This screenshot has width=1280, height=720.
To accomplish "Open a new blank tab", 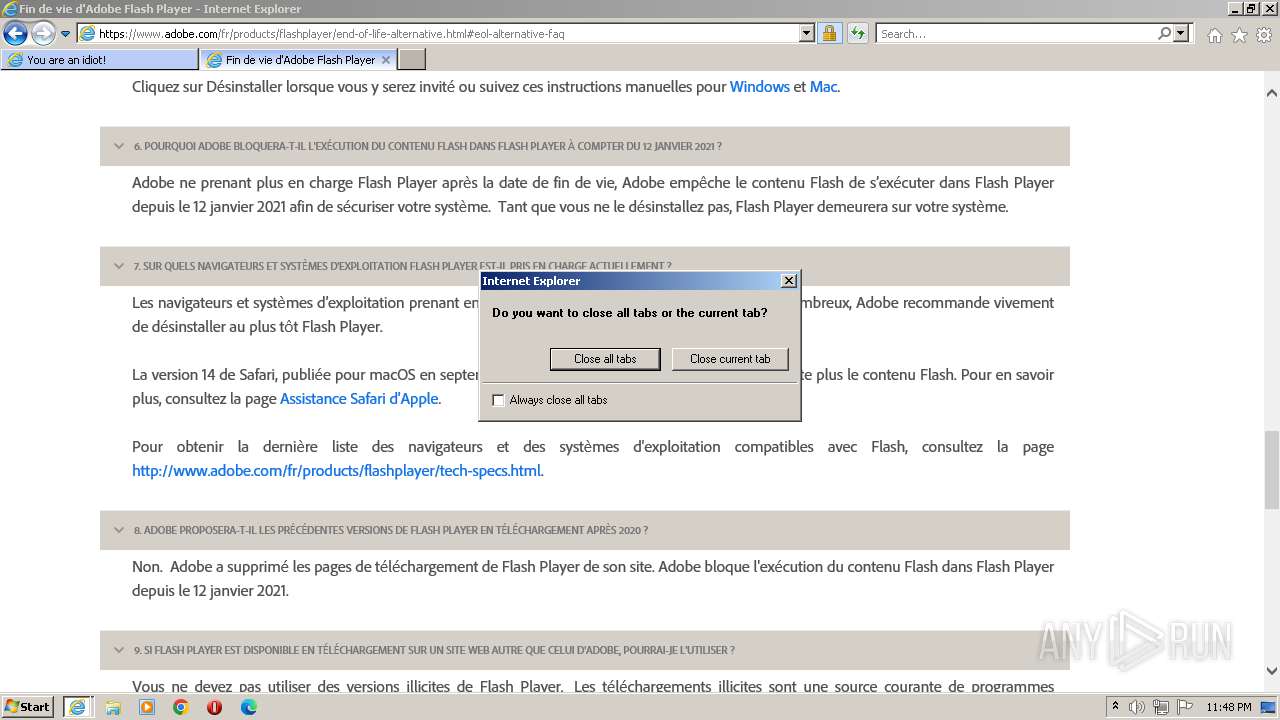I will click(x=412, y=60).
